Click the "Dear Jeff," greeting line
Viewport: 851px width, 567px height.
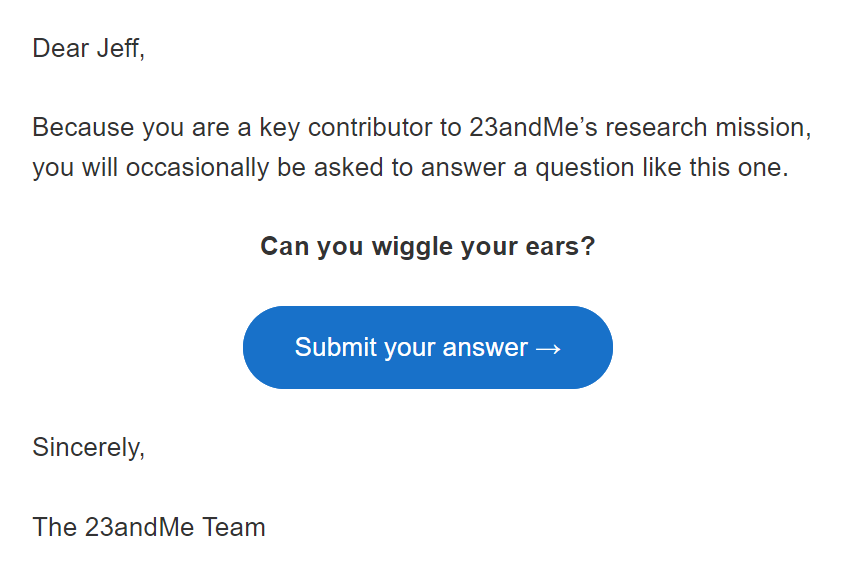[x=88, y=48]
